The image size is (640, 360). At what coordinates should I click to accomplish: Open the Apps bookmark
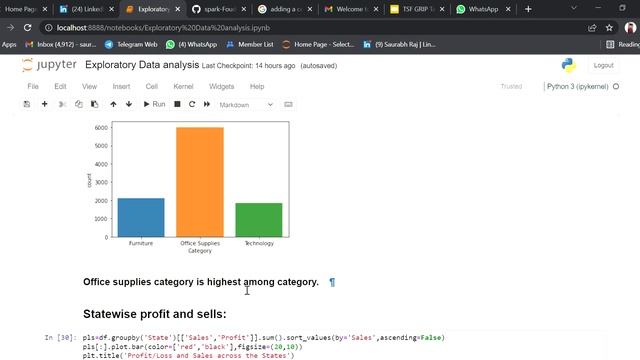point(9,44)
